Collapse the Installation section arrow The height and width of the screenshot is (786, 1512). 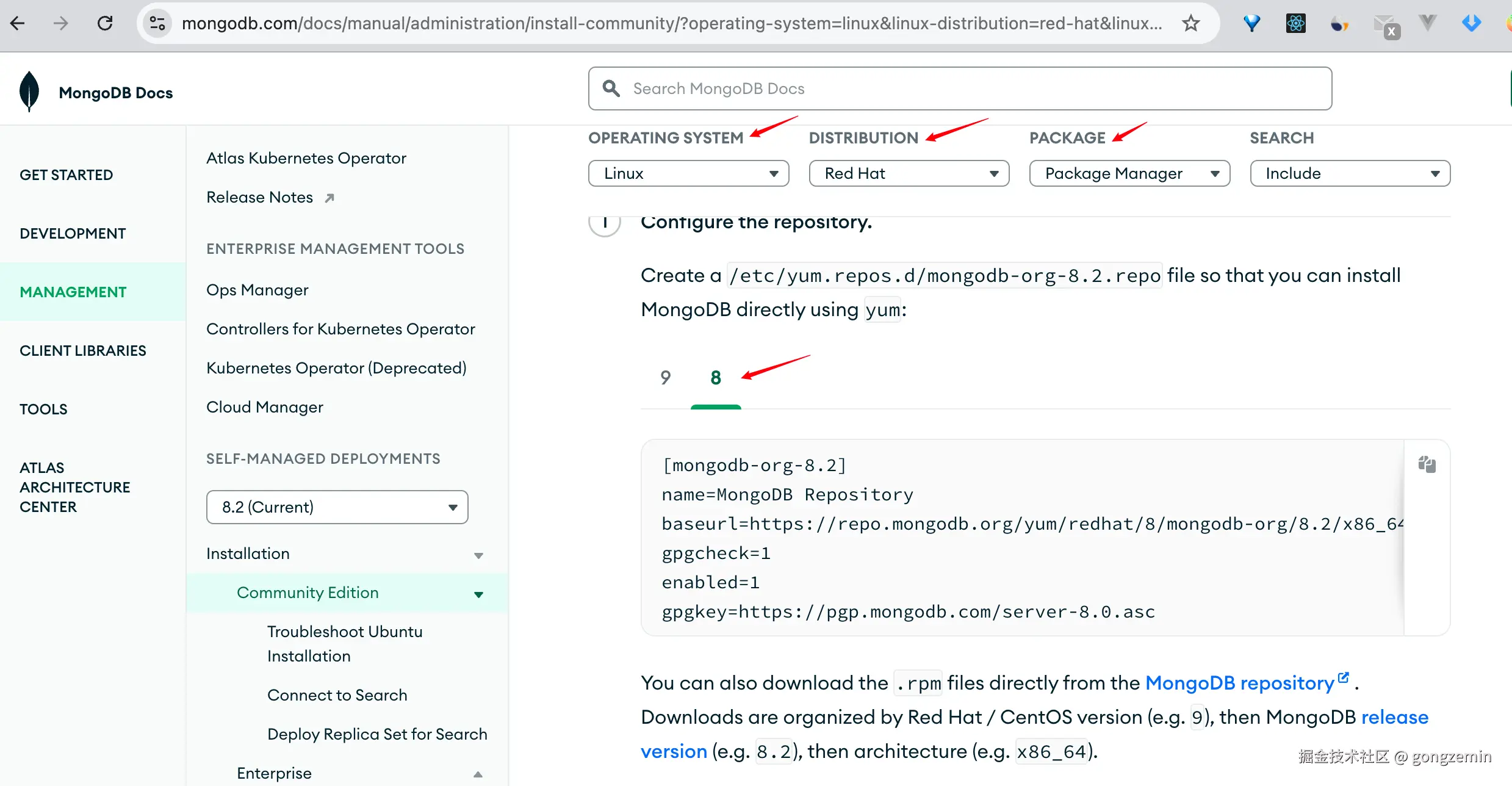(x=478, y=555)
